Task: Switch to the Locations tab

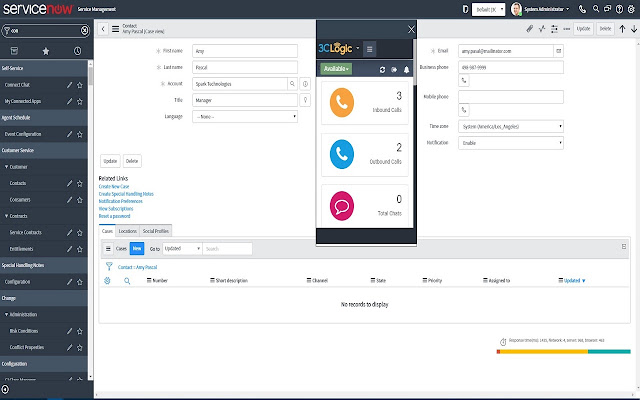Action: click(127, 231)
